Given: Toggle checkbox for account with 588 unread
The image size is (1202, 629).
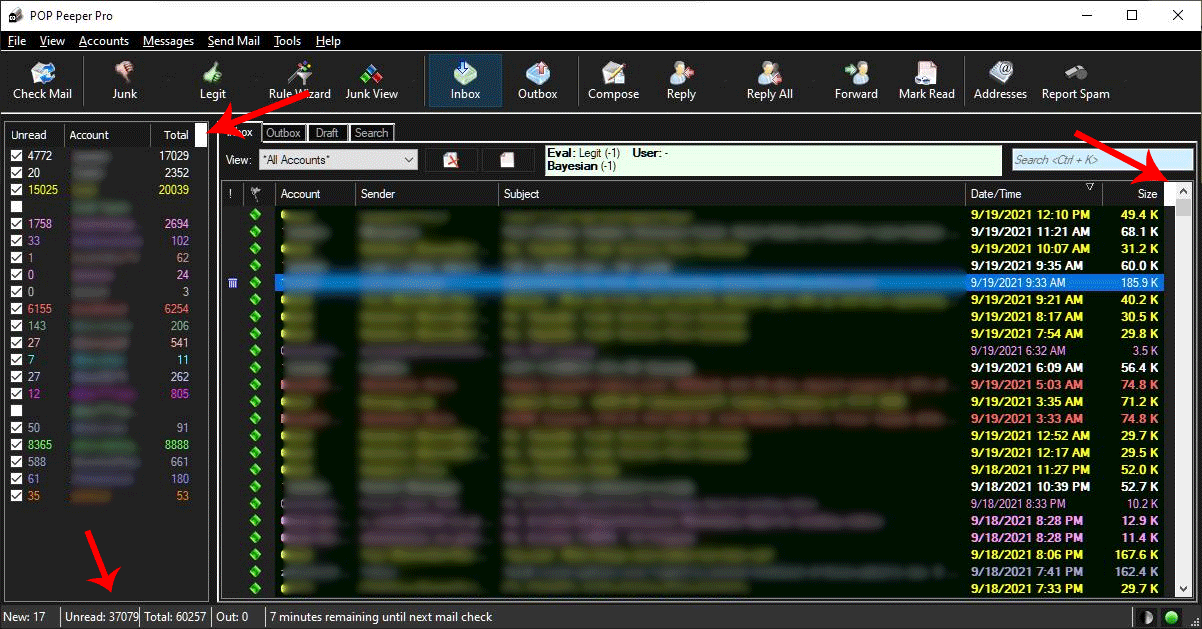Looking at the screenshot, I should pos(16,462).
